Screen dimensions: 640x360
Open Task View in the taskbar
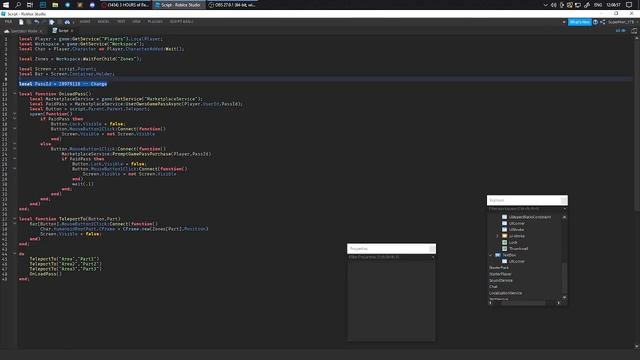pos(30,5)
